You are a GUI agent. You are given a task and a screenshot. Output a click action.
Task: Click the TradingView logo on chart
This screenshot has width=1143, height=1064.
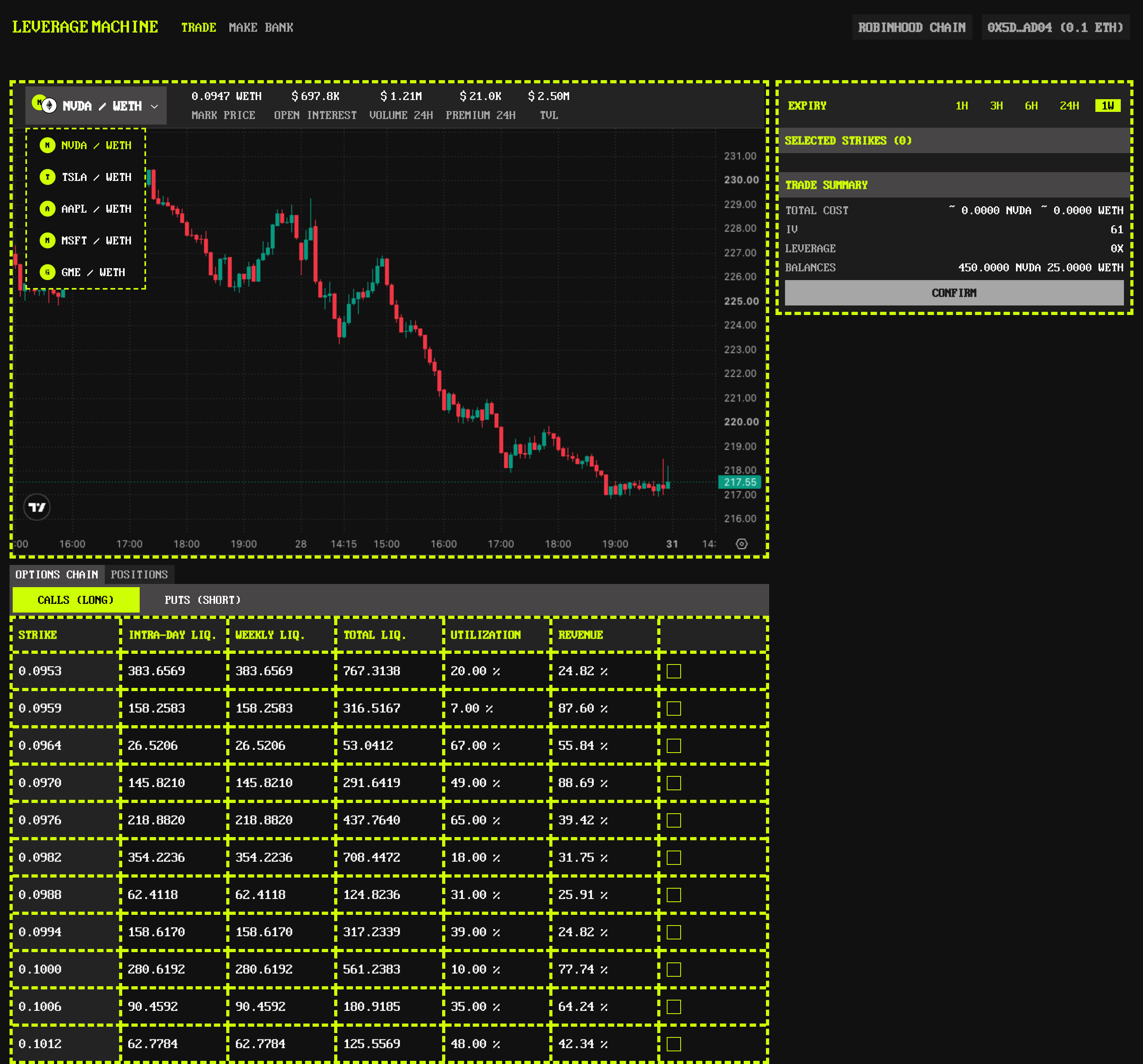point(37,507)
